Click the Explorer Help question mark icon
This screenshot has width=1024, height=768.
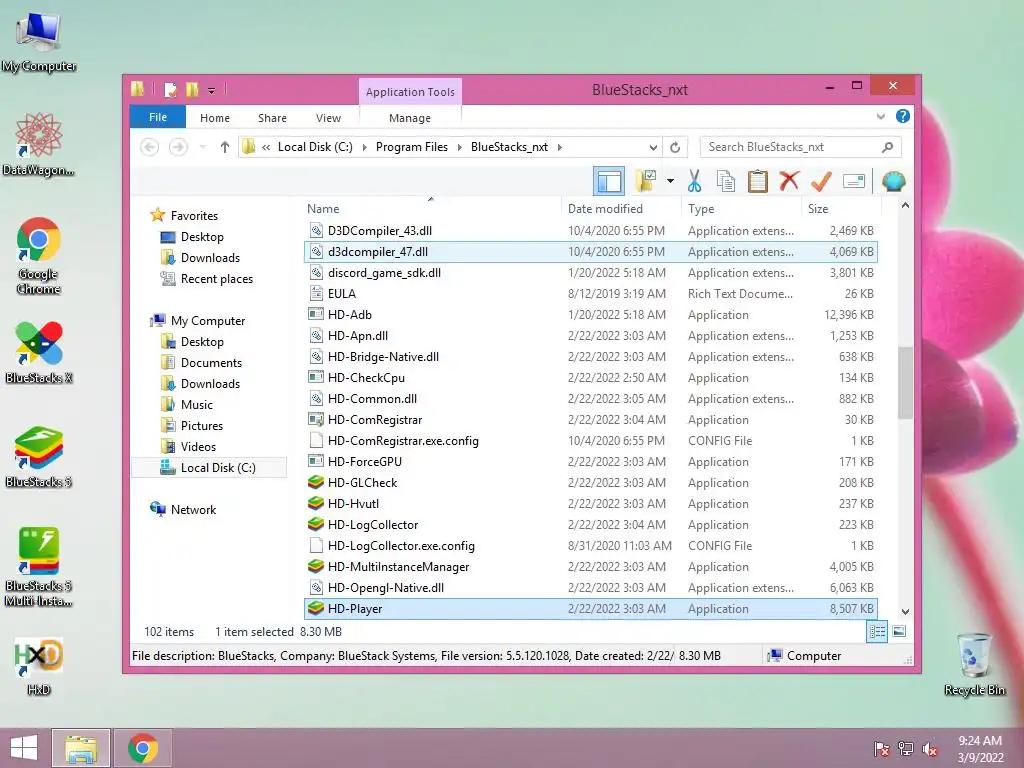pyautogui.click(x=903, y=116)
